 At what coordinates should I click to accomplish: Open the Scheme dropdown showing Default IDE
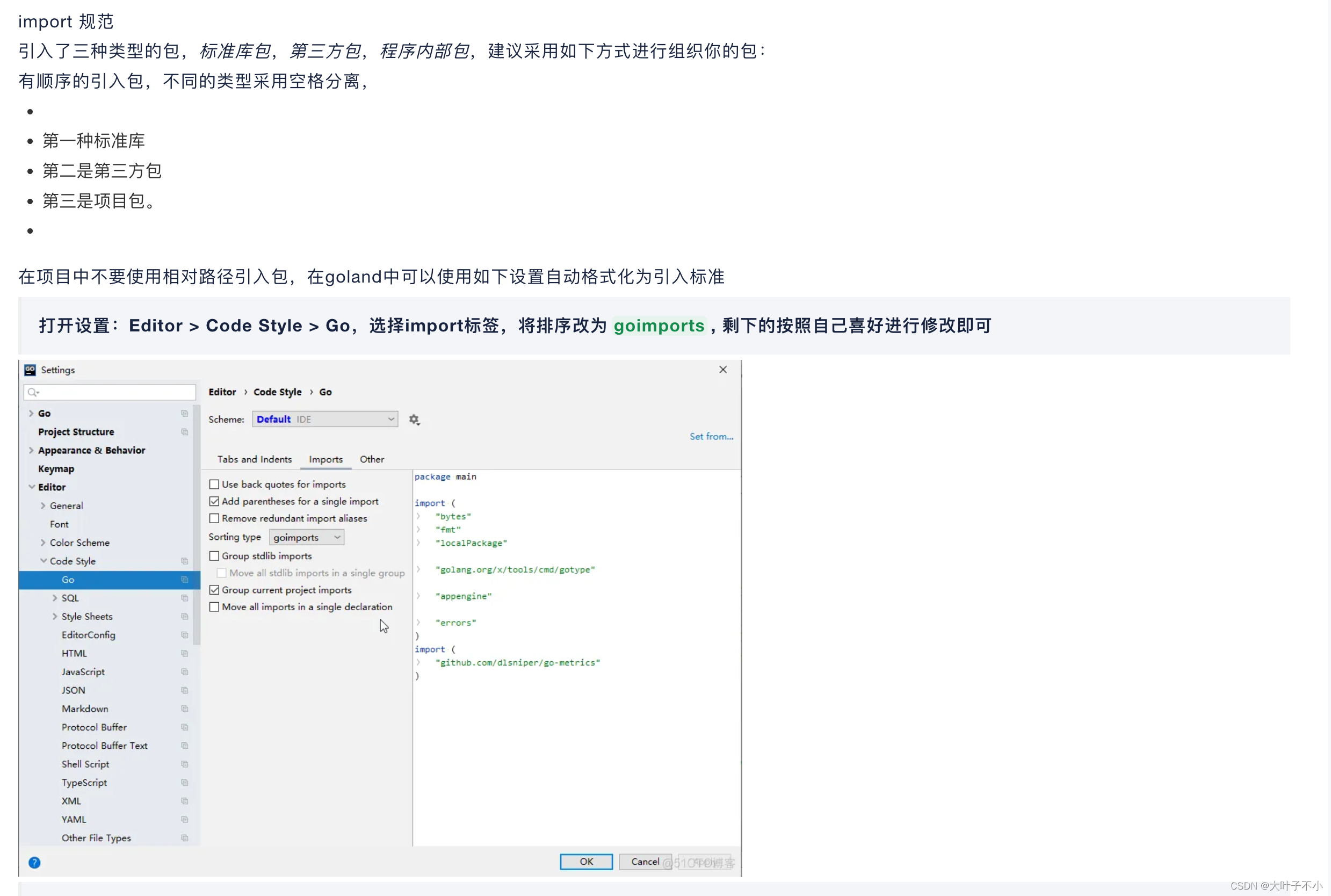(x=324, y=419)
